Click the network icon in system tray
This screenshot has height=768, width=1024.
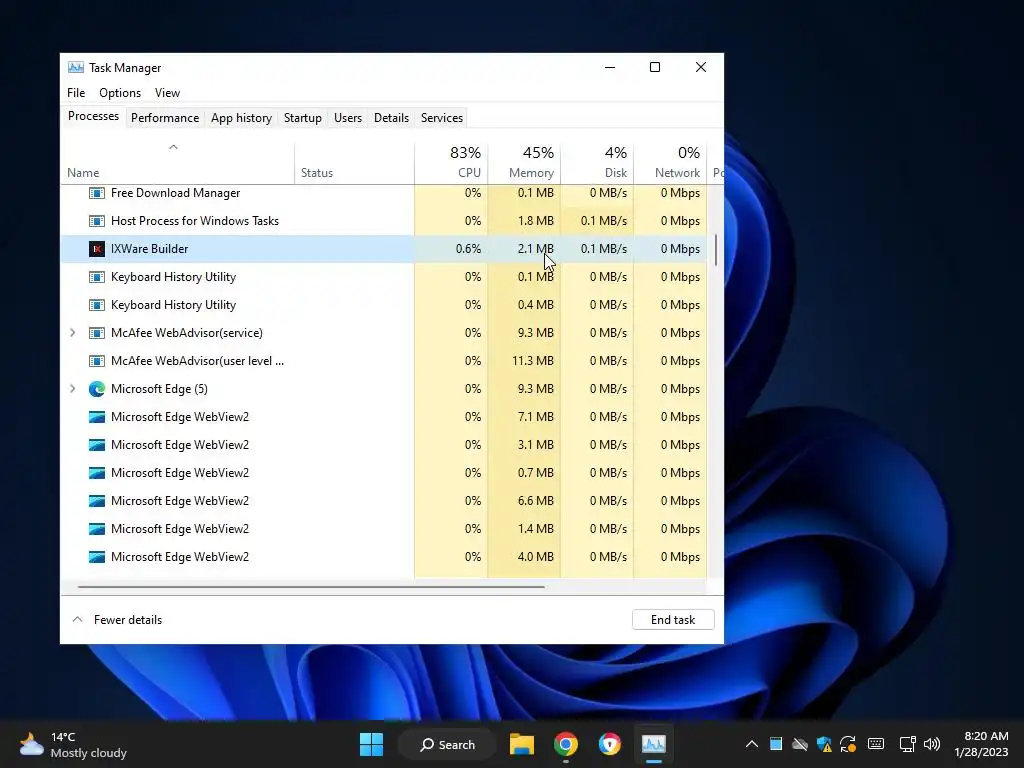tap(907, 744)
